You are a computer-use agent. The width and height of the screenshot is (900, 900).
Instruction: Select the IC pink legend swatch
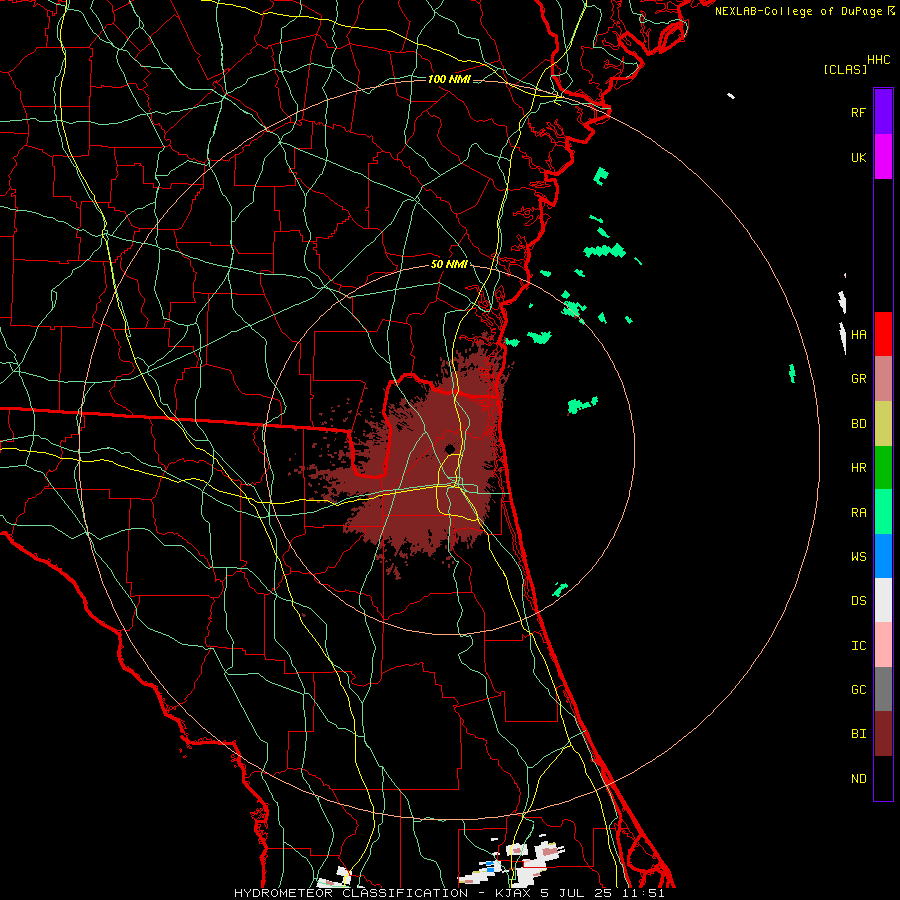click(x=883, y=645)
